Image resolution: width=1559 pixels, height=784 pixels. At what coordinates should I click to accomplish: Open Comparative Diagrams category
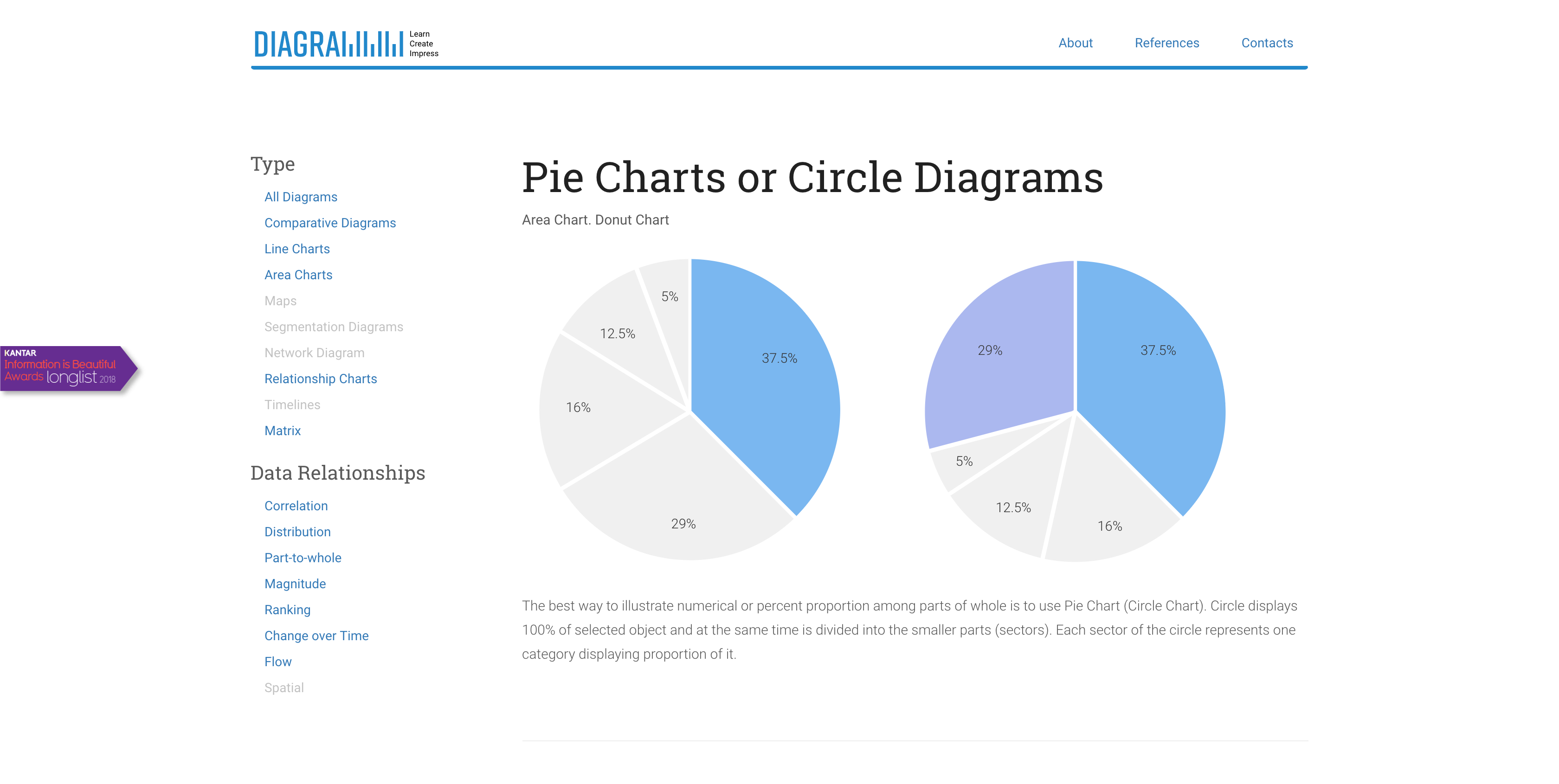[x=330, y=223]
